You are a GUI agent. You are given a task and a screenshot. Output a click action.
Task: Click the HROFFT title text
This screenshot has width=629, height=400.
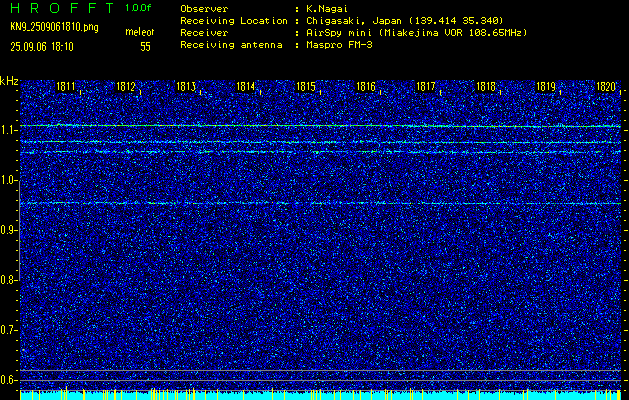click(x=62, y=8)
